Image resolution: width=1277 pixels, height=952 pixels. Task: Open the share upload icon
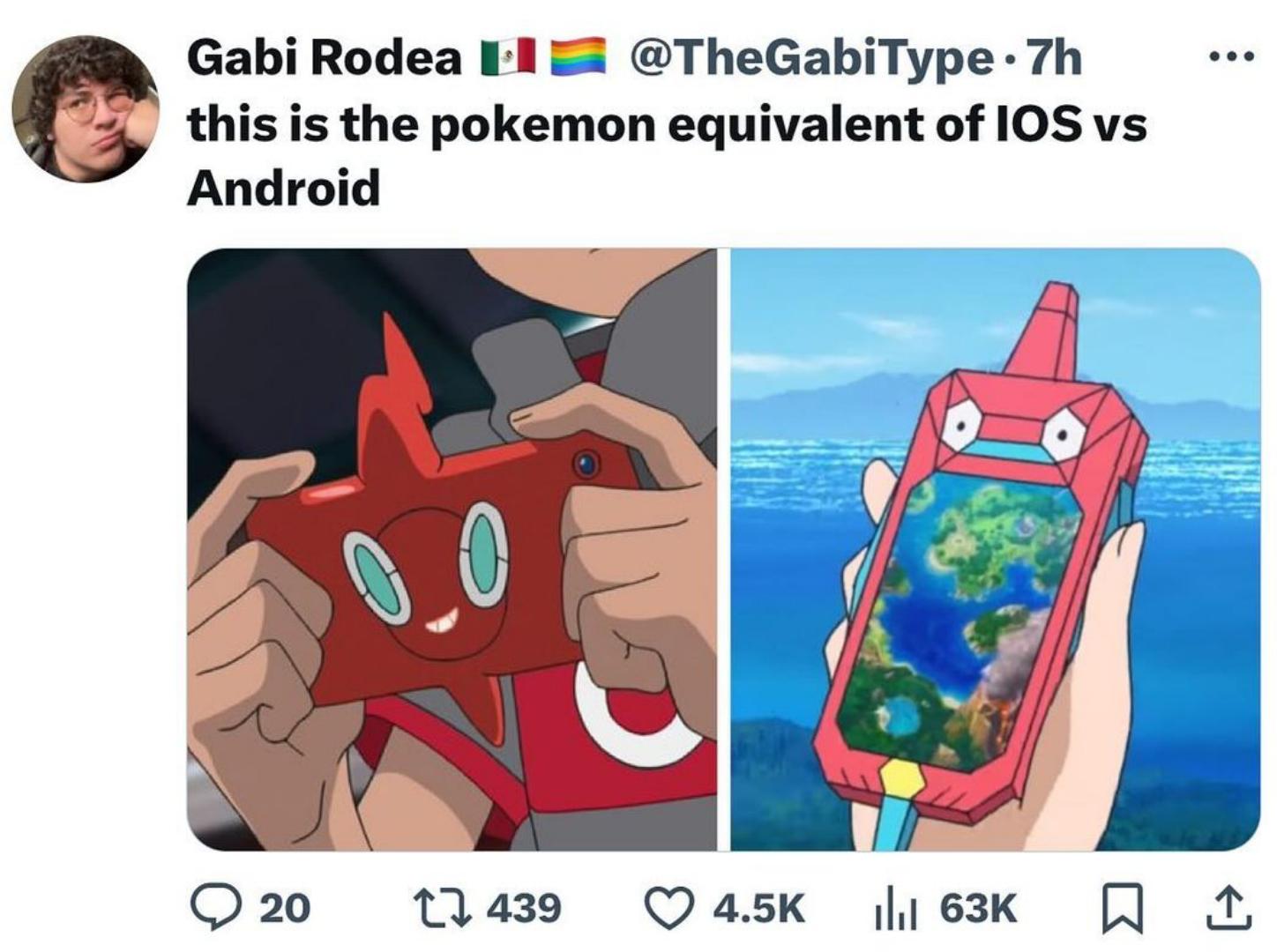pos(1230,909)
